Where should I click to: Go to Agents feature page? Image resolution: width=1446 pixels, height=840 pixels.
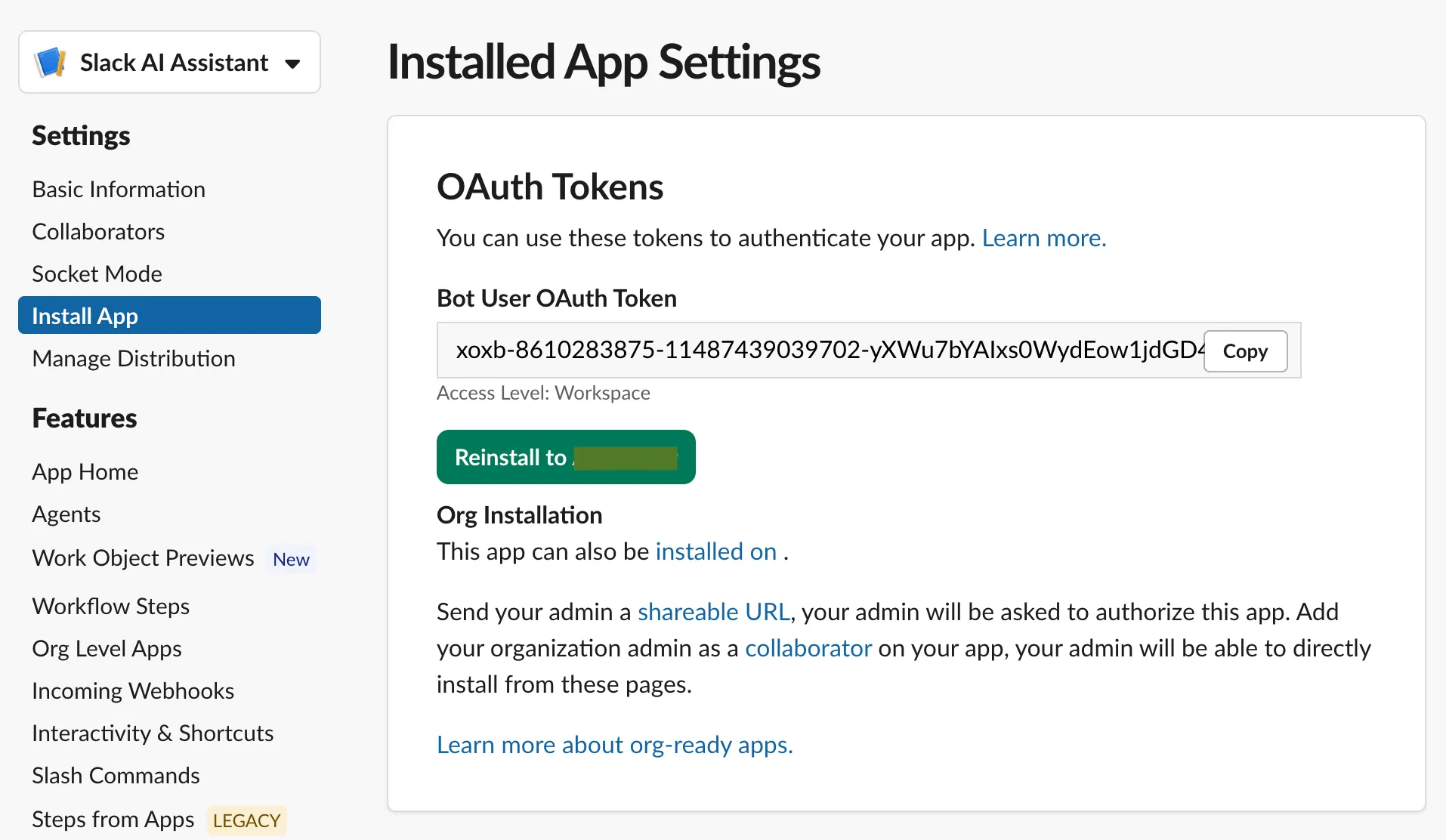[66, 514]
